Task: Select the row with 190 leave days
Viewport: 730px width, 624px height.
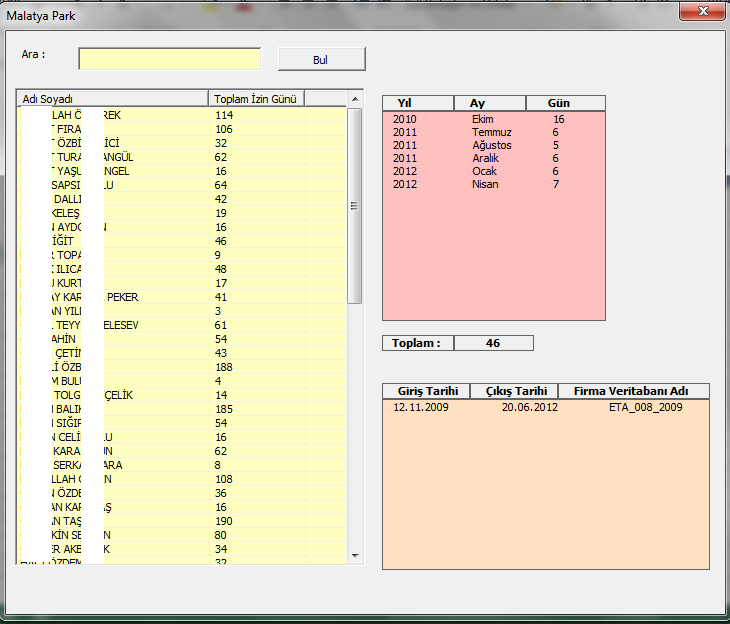Action: 183,521
